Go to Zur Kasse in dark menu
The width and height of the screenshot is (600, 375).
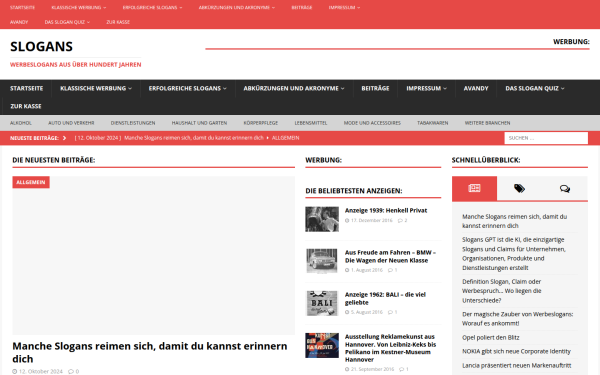[26, 106]
